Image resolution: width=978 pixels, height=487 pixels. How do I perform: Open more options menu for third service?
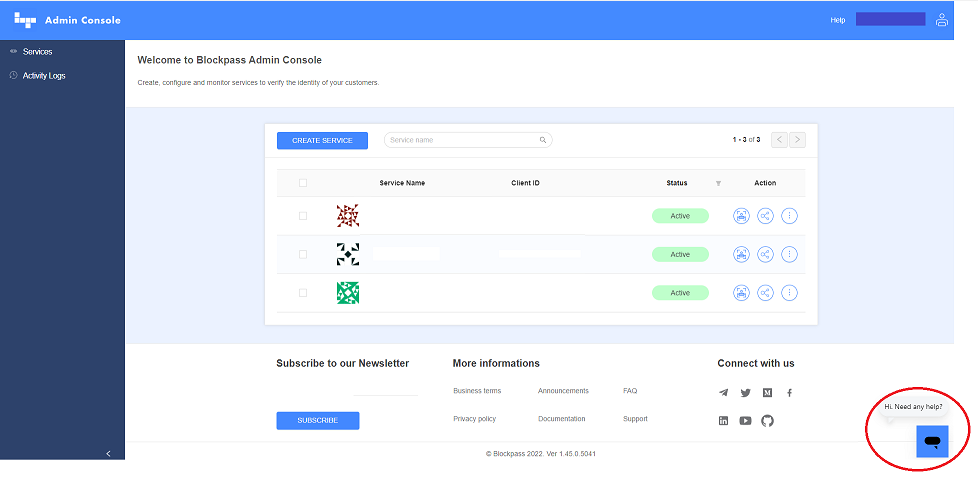[790, 293]
